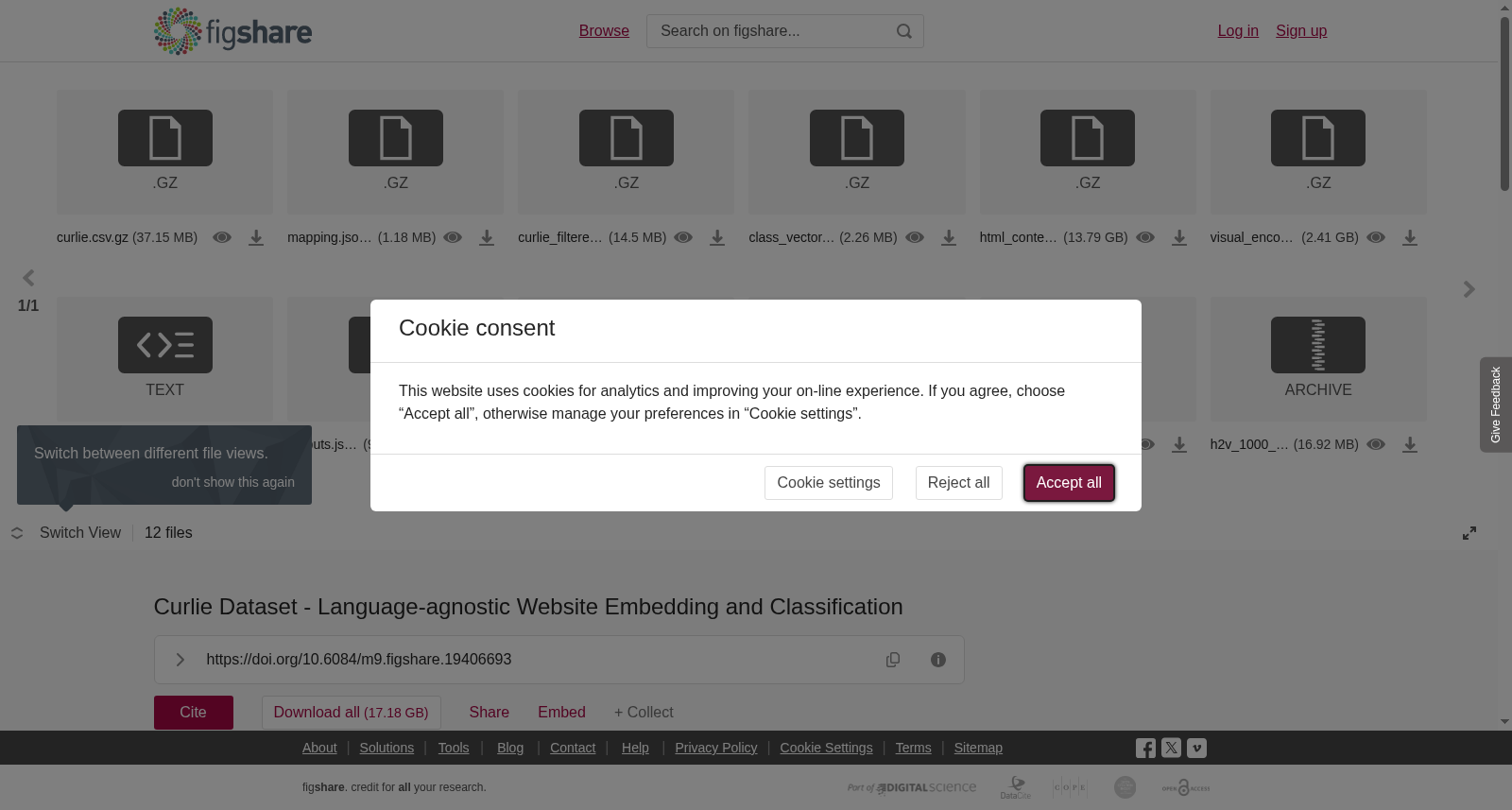
Task: Preview curlie.csv.gz with eye icon
Action: 222,237
